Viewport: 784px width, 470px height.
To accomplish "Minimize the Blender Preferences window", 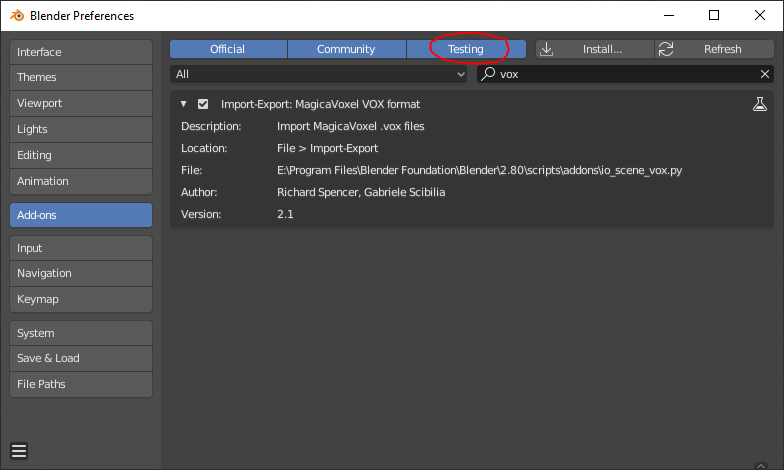I will 668,16.
